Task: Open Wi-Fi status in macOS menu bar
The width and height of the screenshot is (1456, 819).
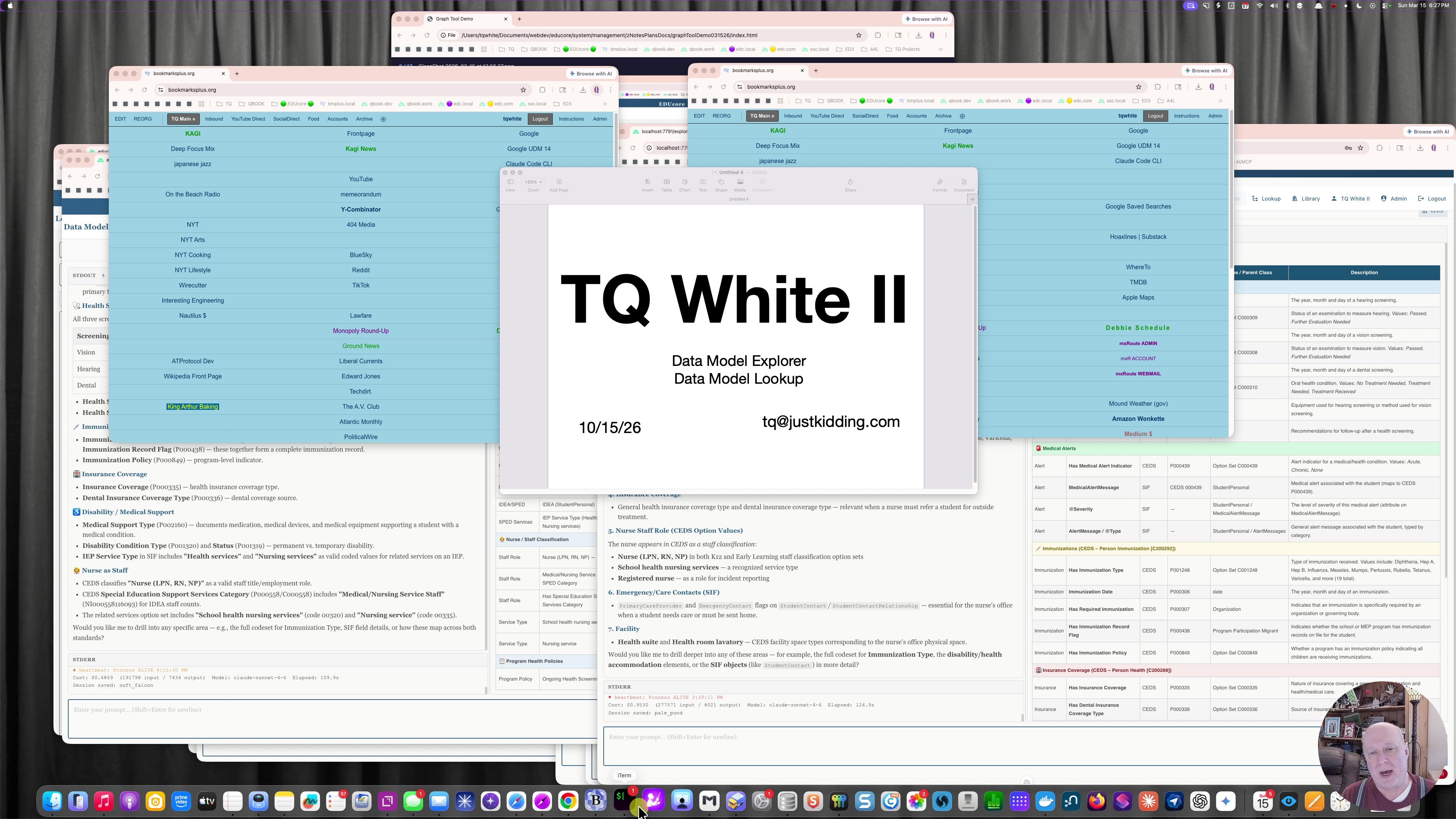Action: click(x=1259, y=6)
